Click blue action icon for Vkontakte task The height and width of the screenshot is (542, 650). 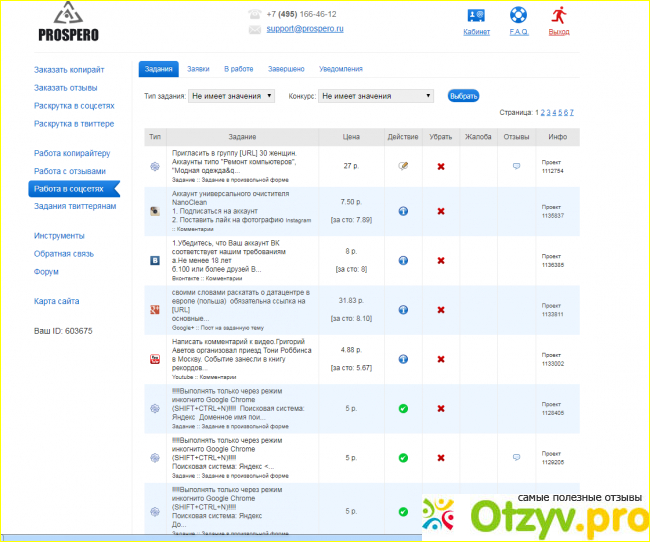click(402, 261)
